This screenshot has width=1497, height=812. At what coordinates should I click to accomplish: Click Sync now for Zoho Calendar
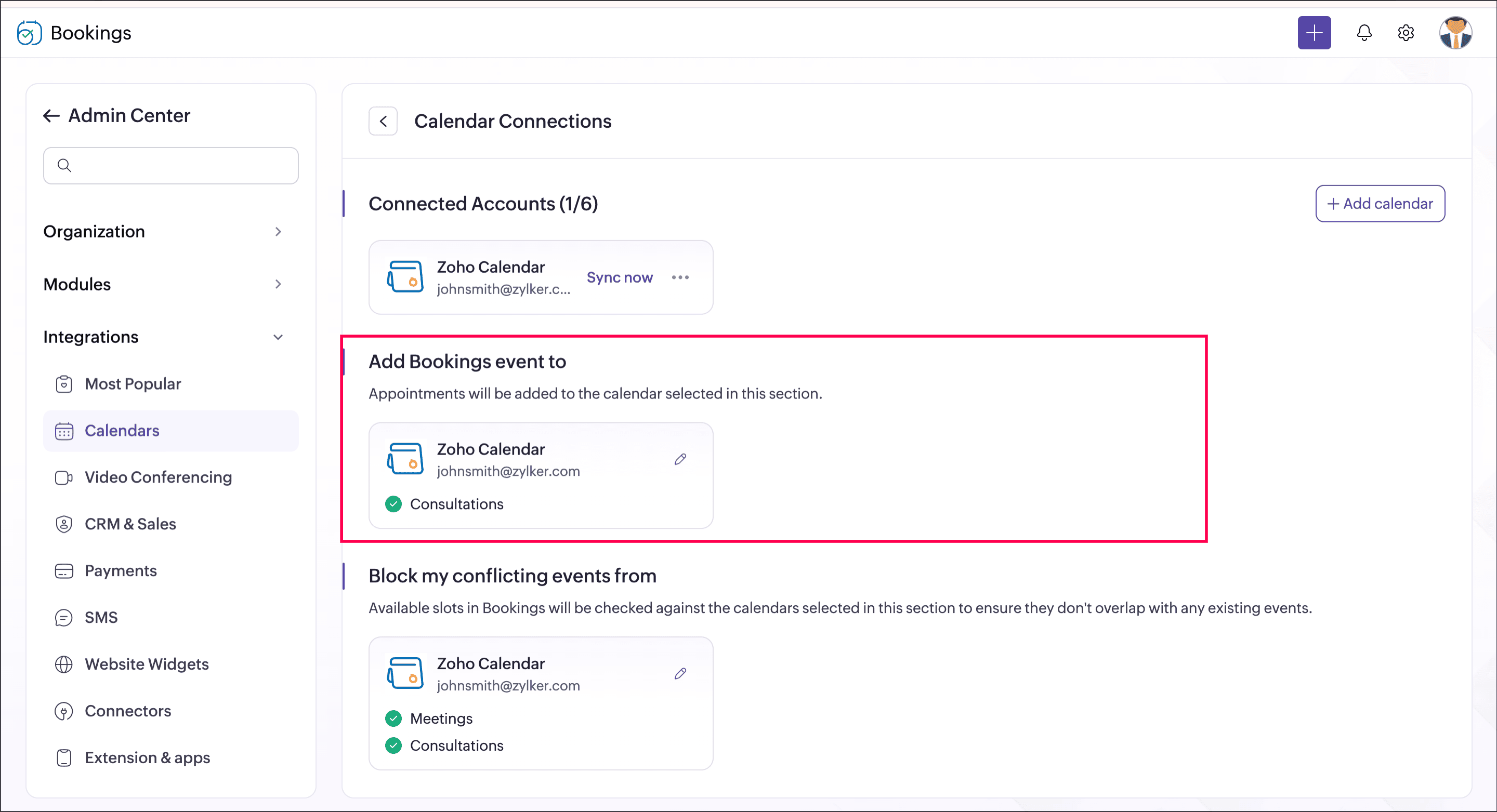620,277
